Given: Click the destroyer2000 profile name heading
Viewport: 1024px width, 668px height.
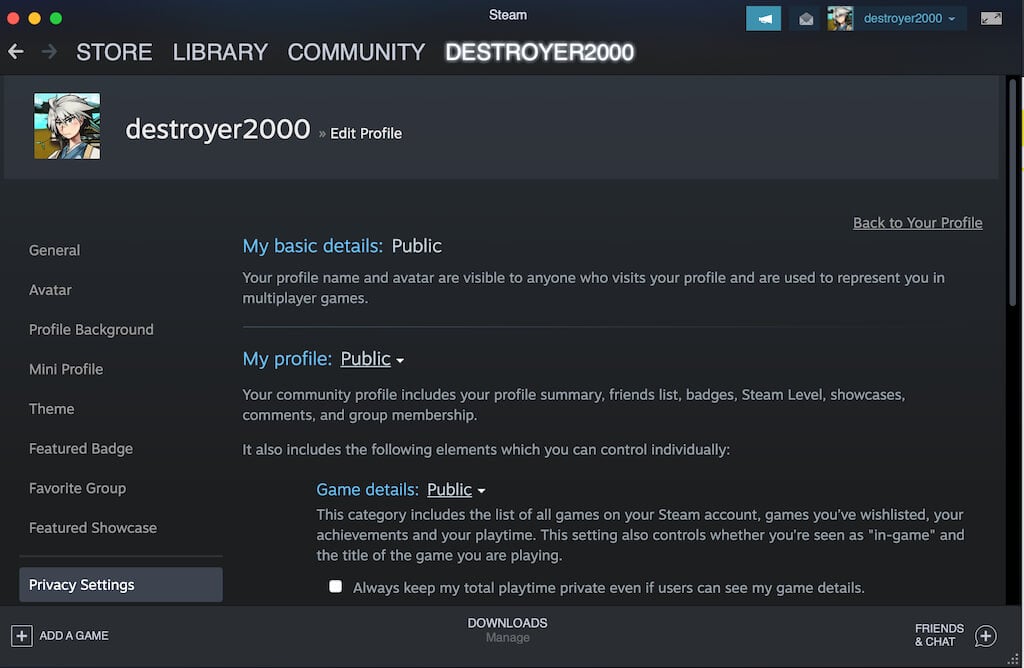Looking at the screenshot, I should pos(217,129).
